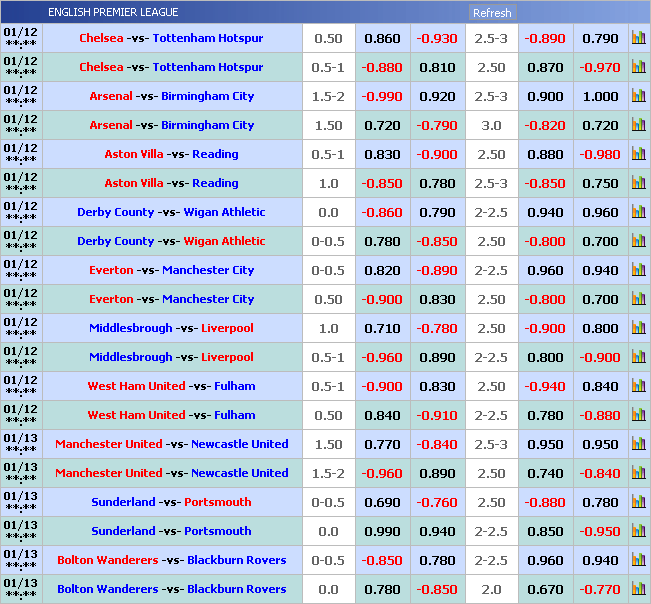
Task: Select 0.990 odds for Sunderland vs Portsmouth
Action: click(x=382, y=532)
